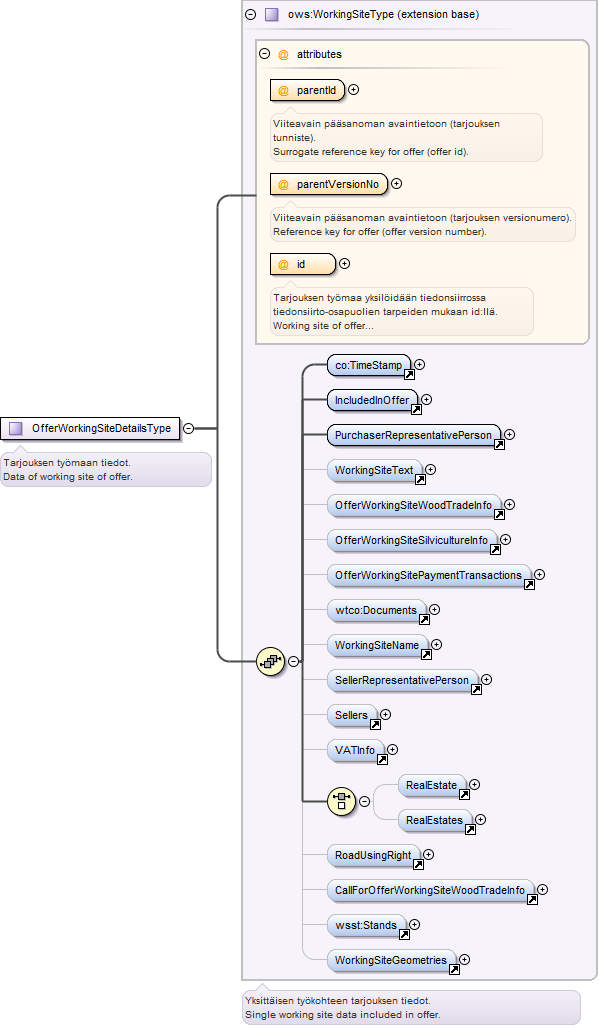This screenshot has width=599, height=1028.
Task: Select the OfferWorkingSiteSilvicultureInfo element
Action: (412, 540)
